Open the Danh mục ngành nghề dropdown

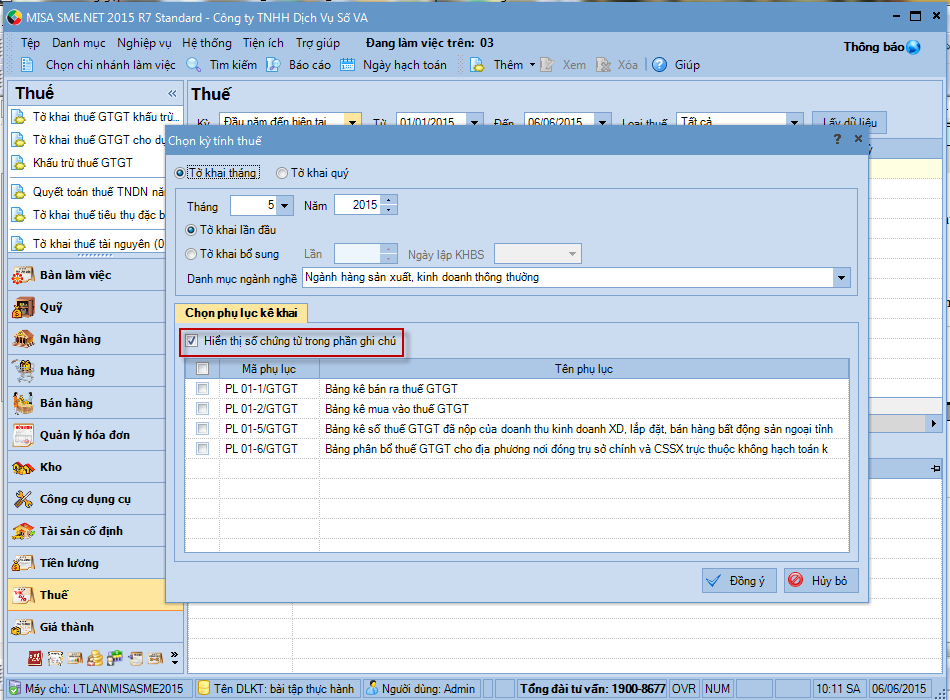[x=841, y=278]
